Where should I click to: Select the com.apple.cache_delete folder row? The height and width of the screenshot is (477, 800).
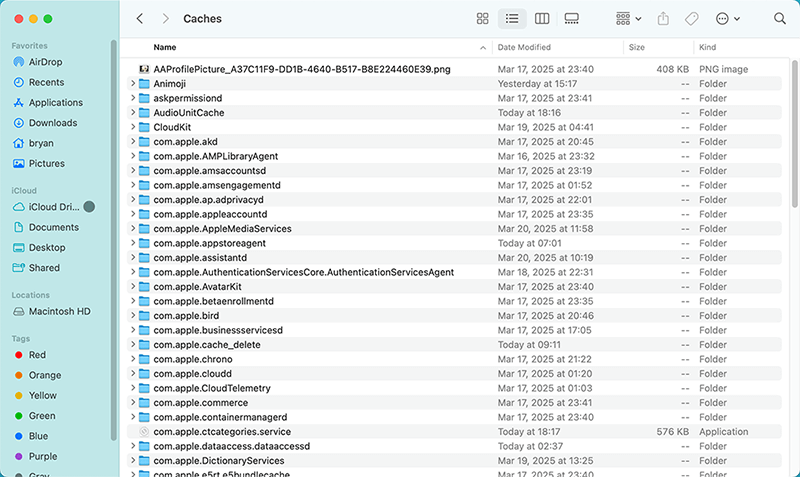(454, 345)
